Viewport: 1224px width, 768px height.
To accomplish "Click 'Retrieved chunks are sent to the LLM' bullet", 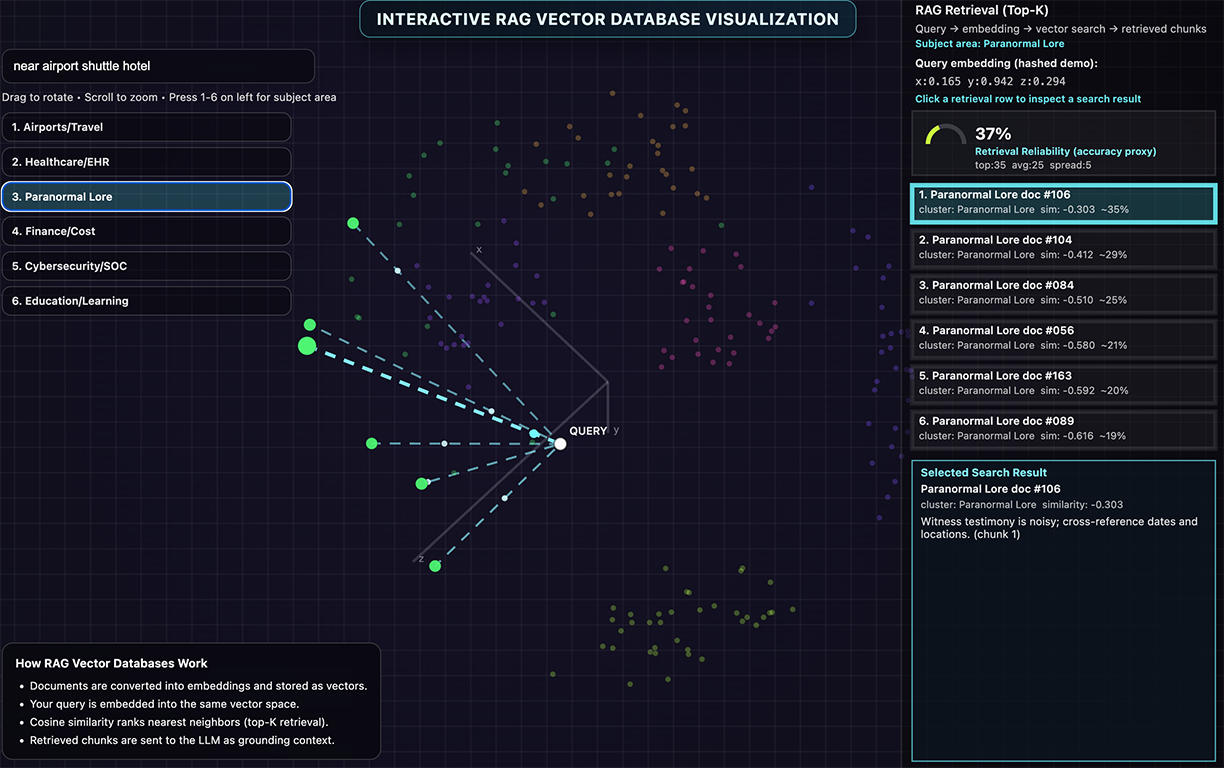I will (x=182, y=740).
